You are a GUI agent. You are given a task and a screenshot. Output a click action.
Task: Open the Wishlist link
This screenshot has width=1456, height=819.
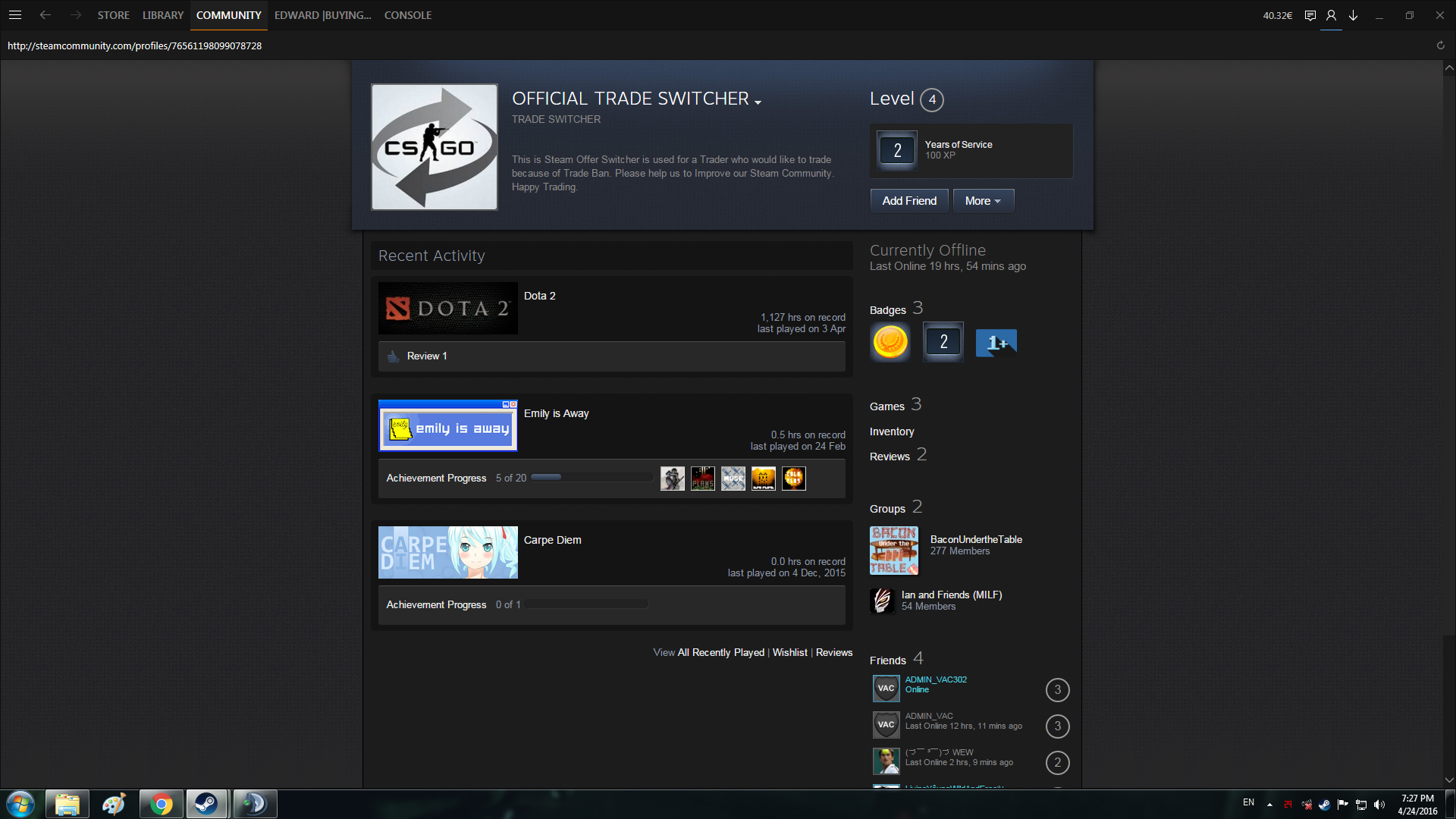coord(789,652)
